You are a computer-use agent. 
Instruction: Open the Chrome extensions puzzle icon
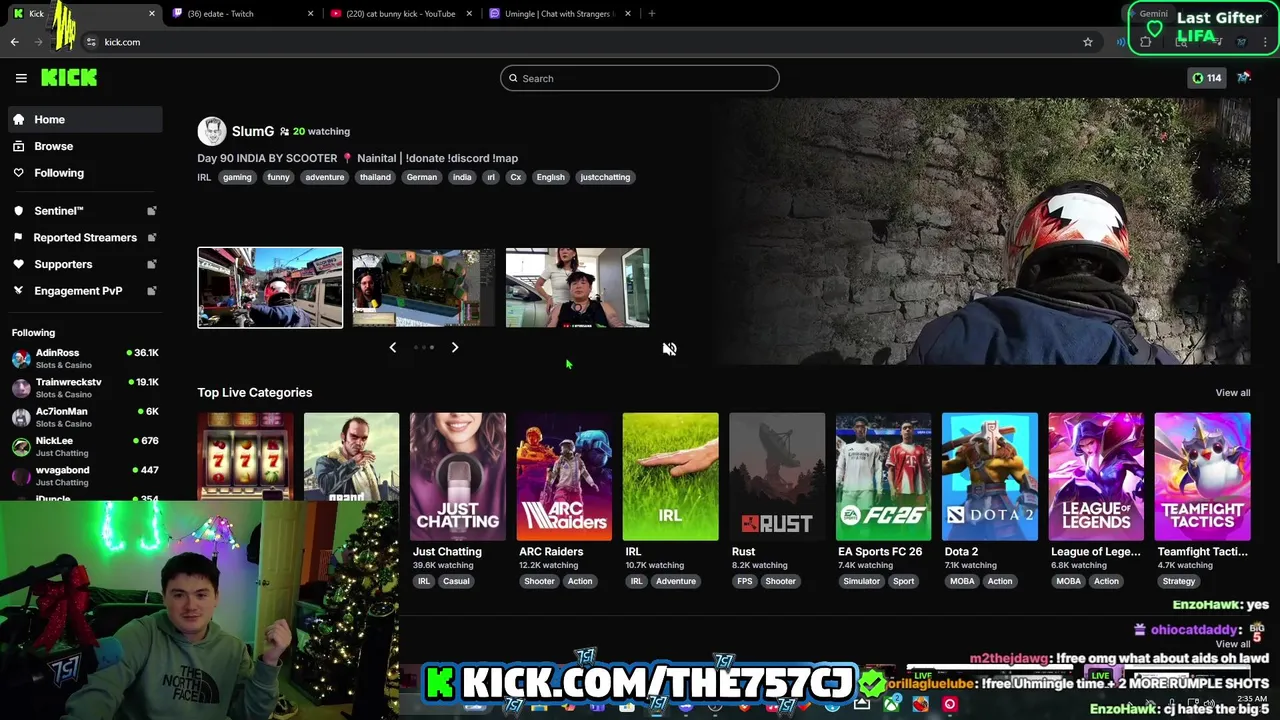pyautogui.click(x=1146, y=42)
